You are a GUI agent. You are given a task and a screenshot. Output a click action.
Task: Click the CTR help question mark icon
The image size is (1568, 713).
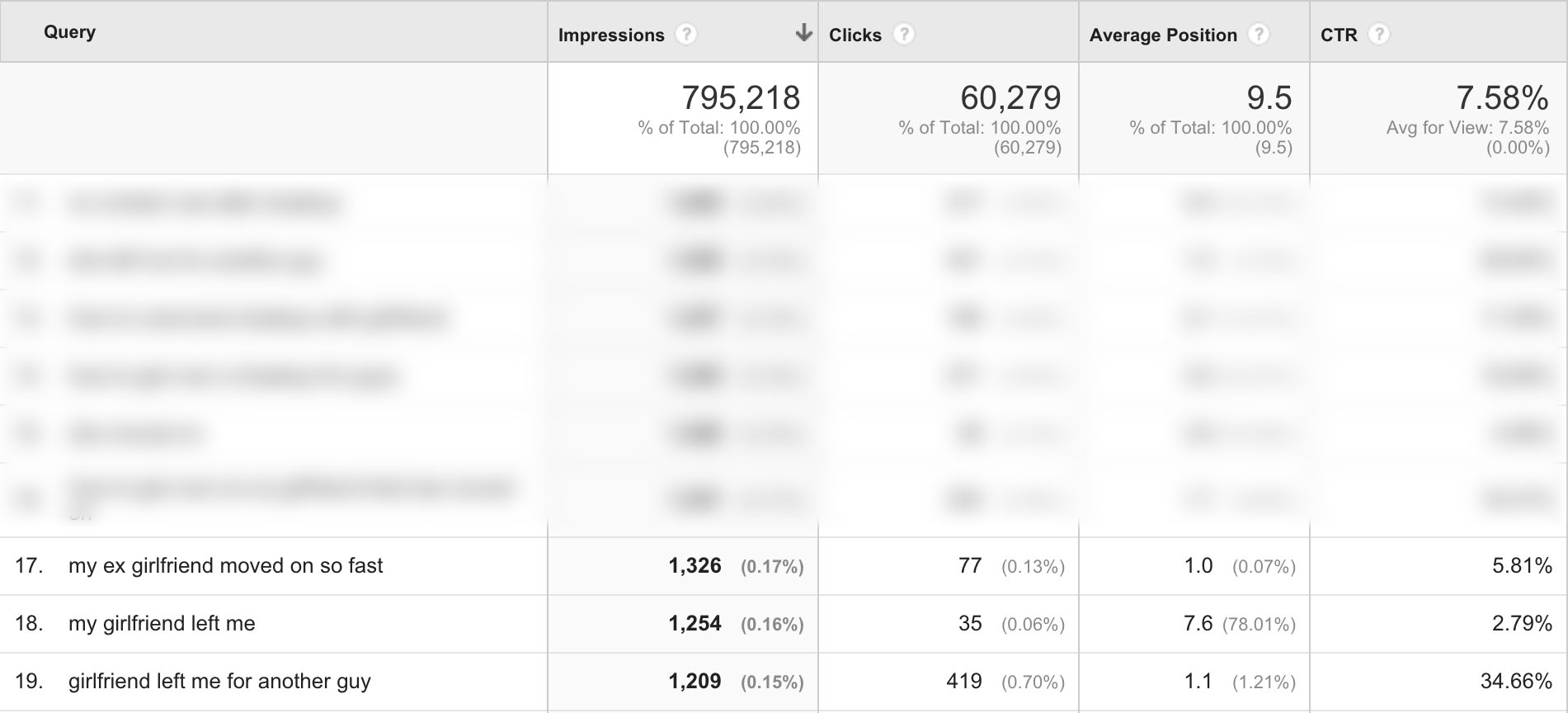pyautogui.click(x=1379, y=35)
